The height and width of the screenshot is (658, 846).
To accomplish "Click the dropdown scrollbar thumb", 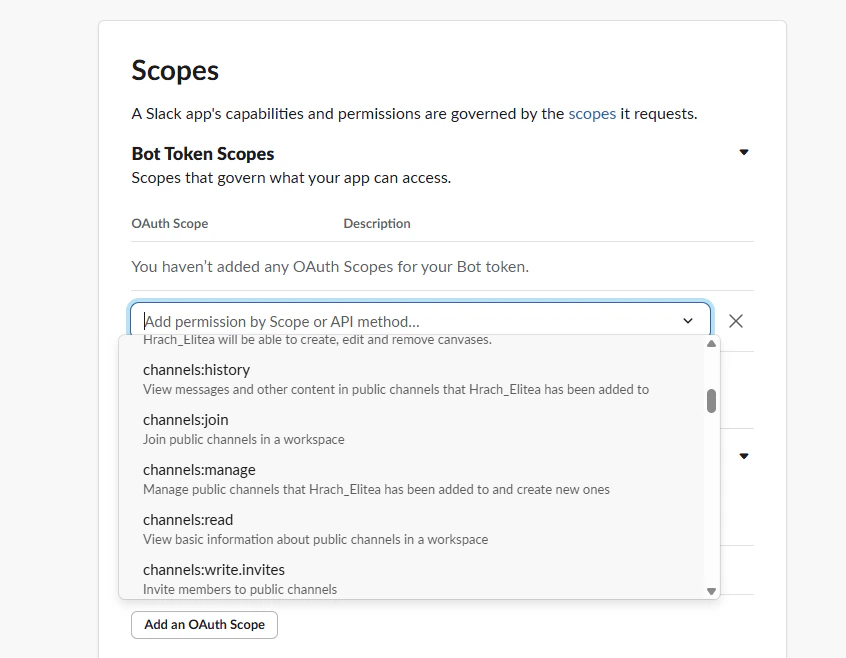I will 711,401.
